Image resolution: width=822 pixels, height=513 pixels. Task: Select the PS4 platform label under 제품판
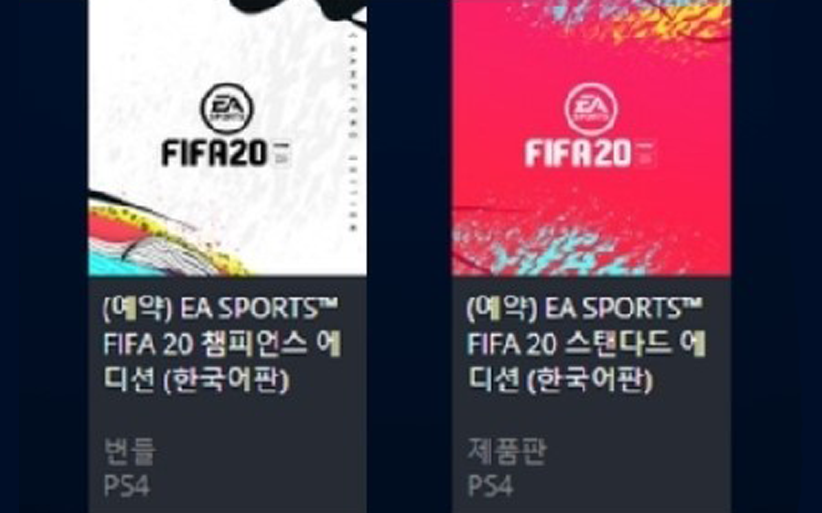(490, 486)
